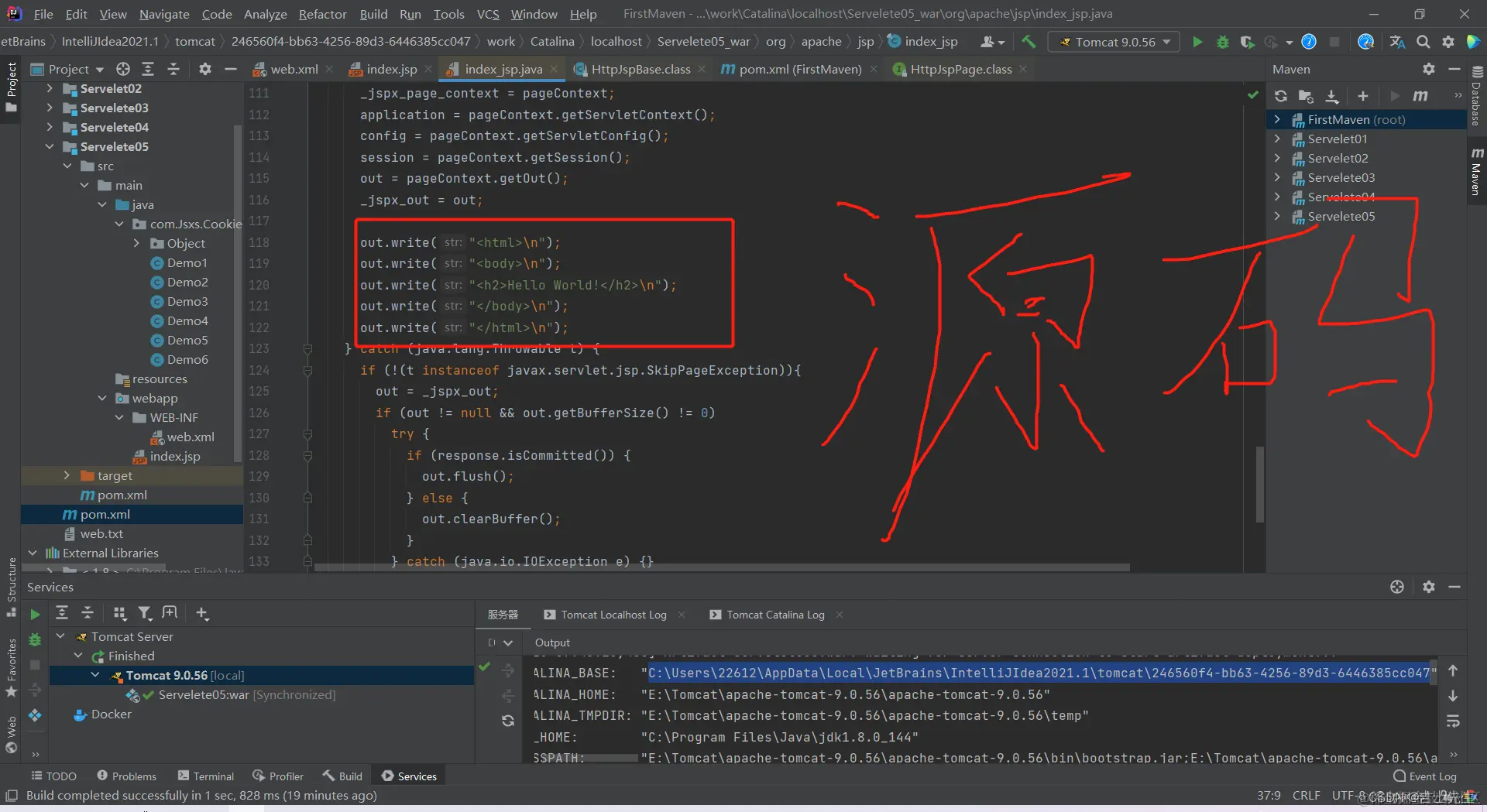The width and height of the screenshot is (1487, 812).
Task: Click the 37:9 caret position indicator
Action: tap(1269, 795)
